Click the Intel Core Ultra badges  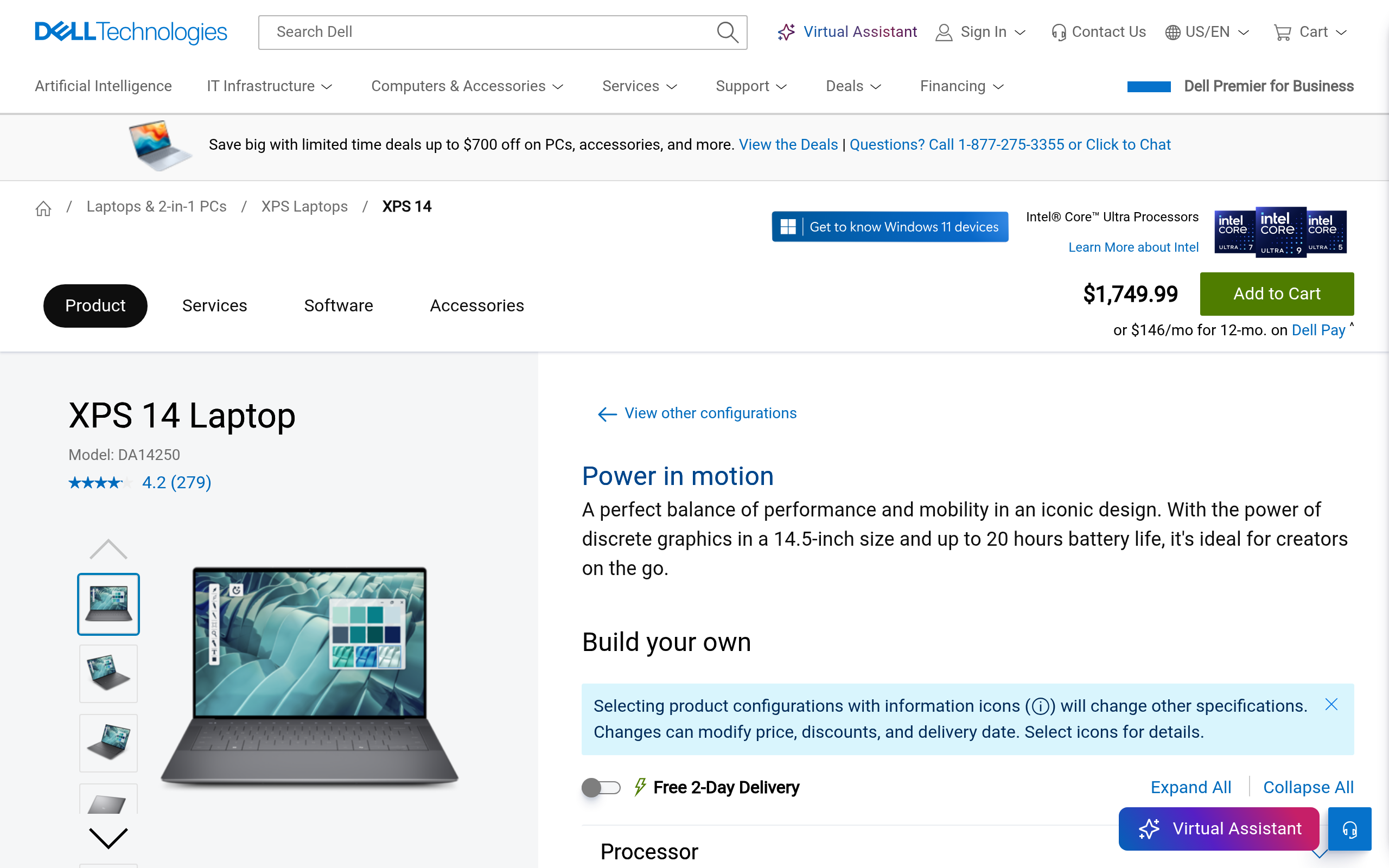(x=1280, y=232)
